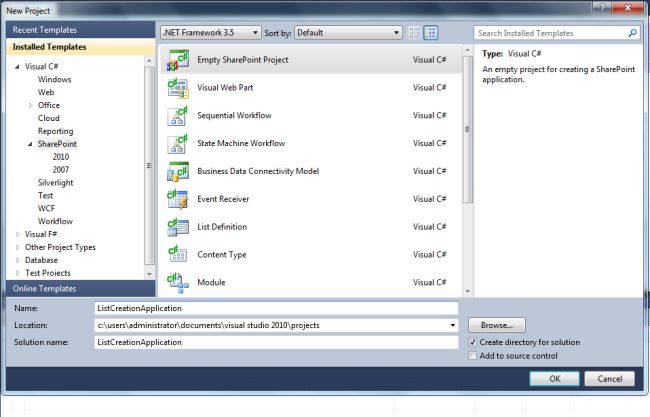650x417 pixels.
Task: Click into the Name field
Action: (276, 308)
